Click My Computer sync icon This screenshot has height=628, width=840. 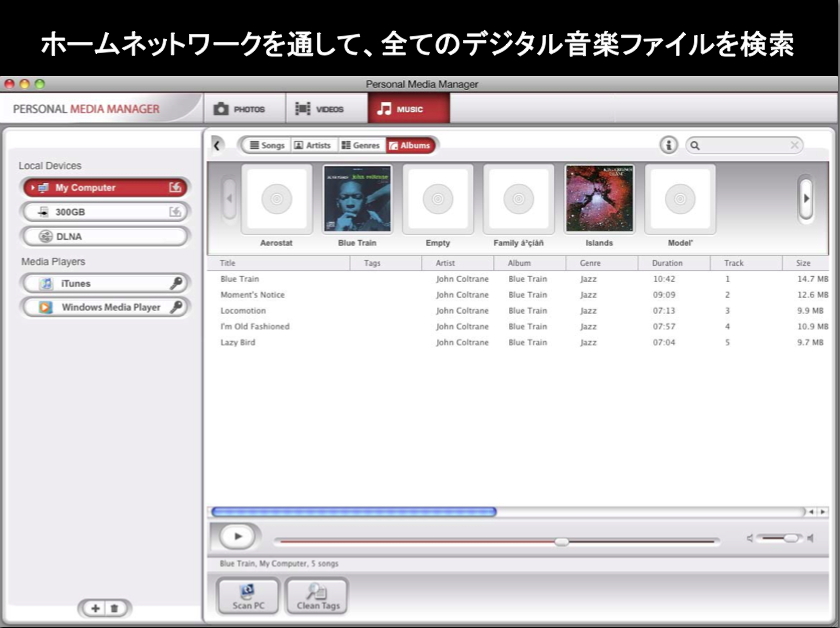tap(175, 187)
